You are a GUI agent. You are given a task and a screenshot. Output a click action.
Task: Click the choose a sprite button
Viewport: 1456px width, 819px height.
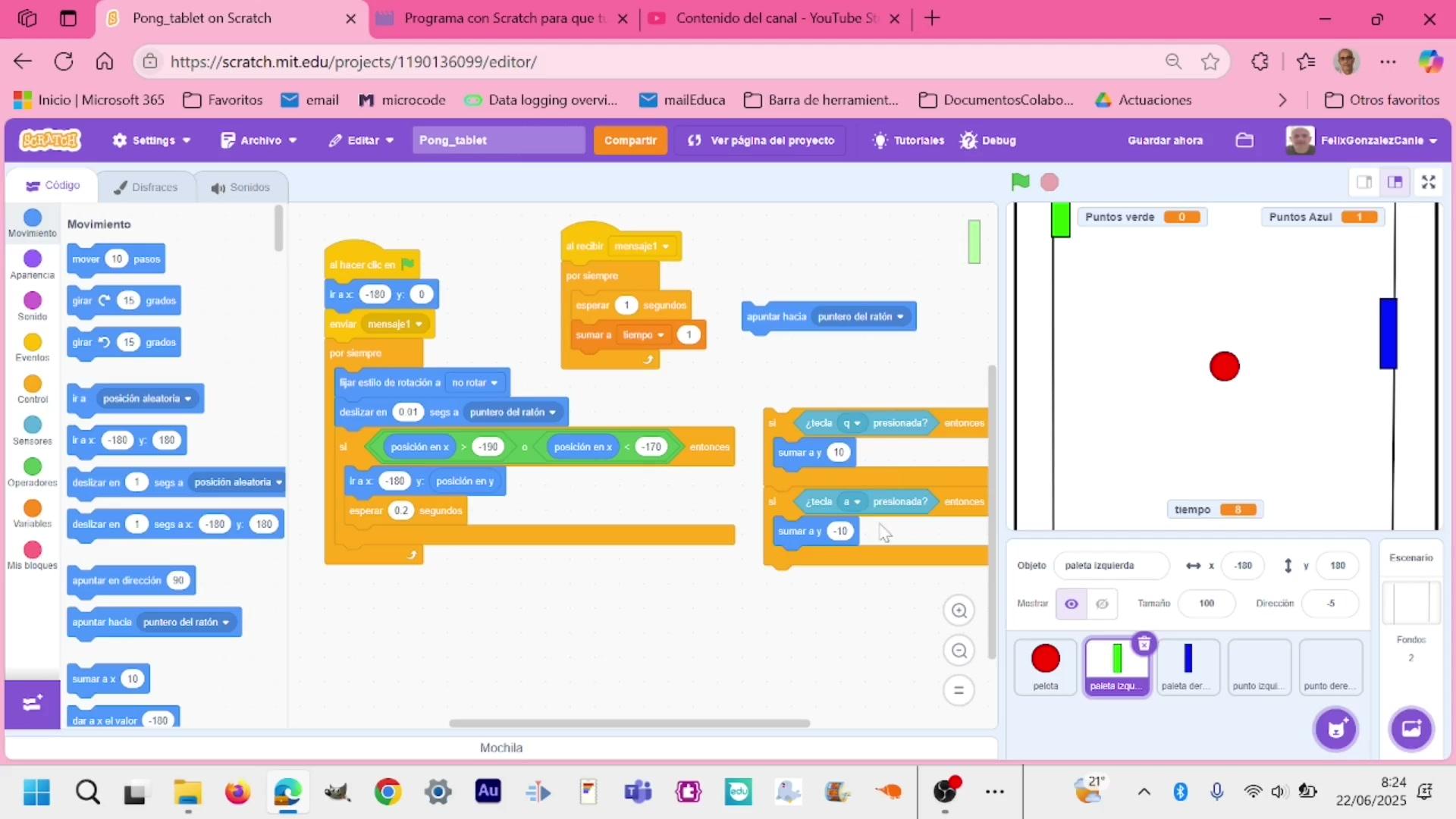point(1335,730)
